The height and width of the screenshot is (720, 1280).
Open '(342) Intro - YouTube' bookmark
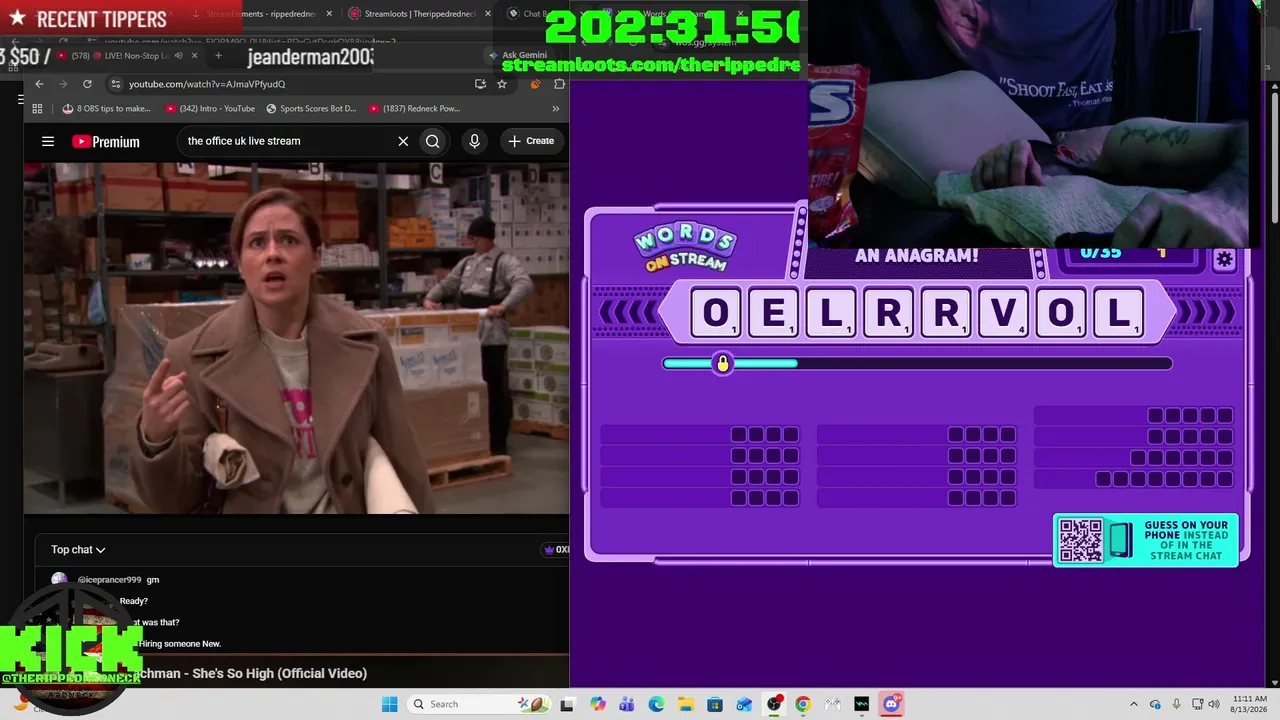(210, 108)
